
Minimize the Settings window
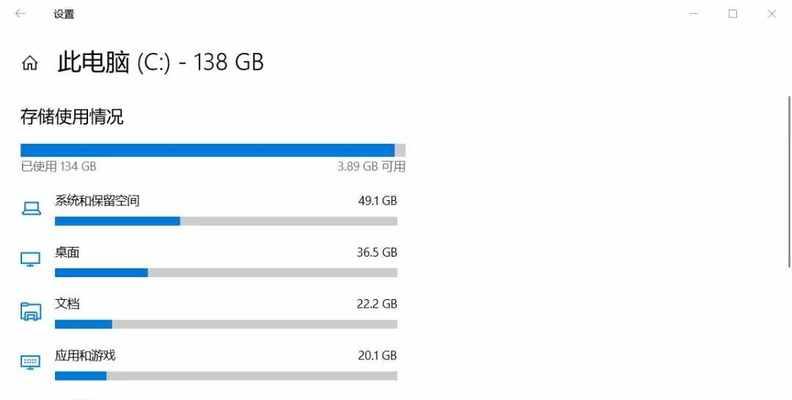tap(694, 14)
